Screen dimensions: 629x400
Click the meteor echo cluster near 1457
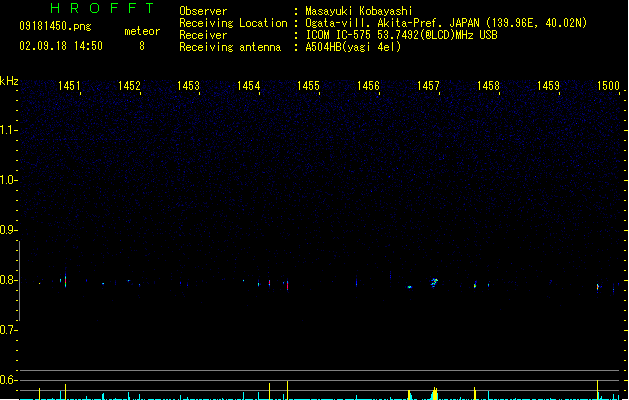coord(434,282)
